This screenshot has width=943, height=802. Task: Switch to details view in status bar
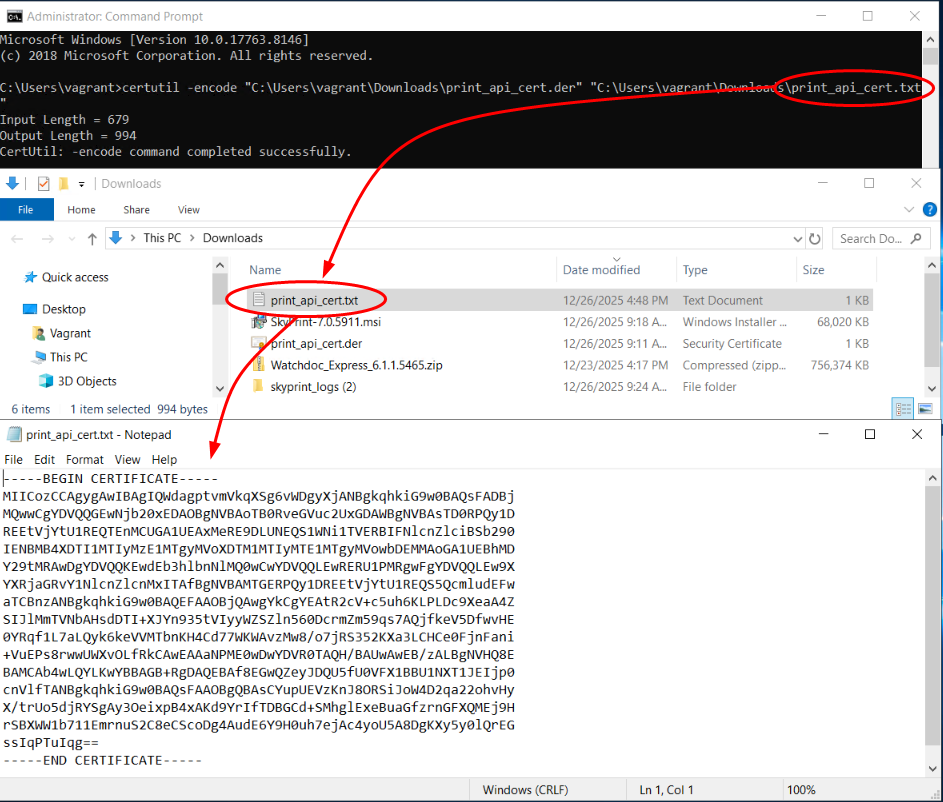pyautogui.click(x=903, y=408)
